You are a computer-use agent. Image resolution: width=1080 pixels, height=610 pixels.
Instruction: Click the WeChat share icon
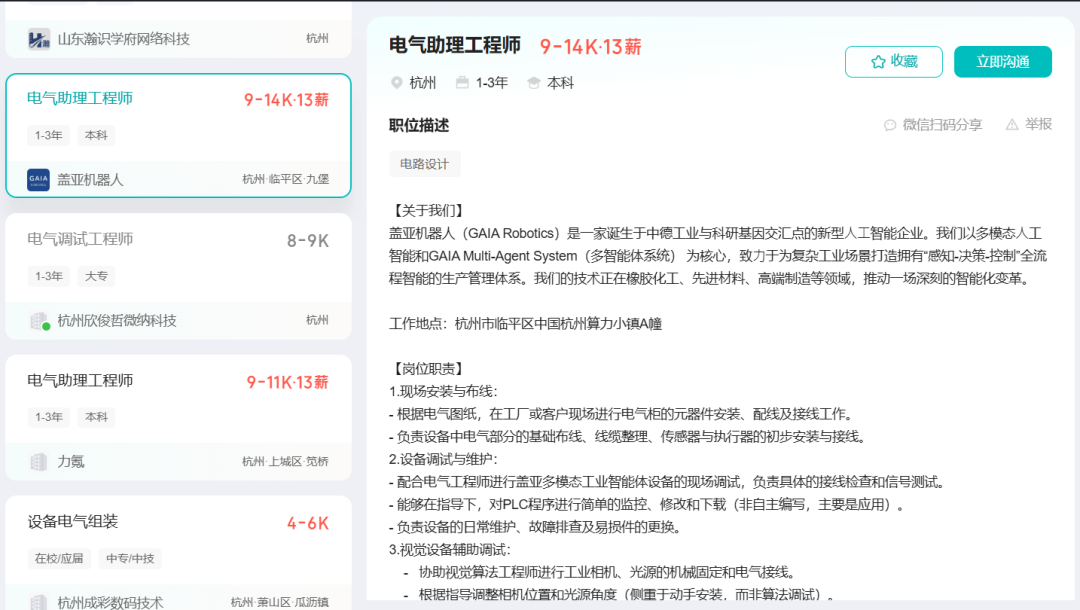[x=890, y=125]
